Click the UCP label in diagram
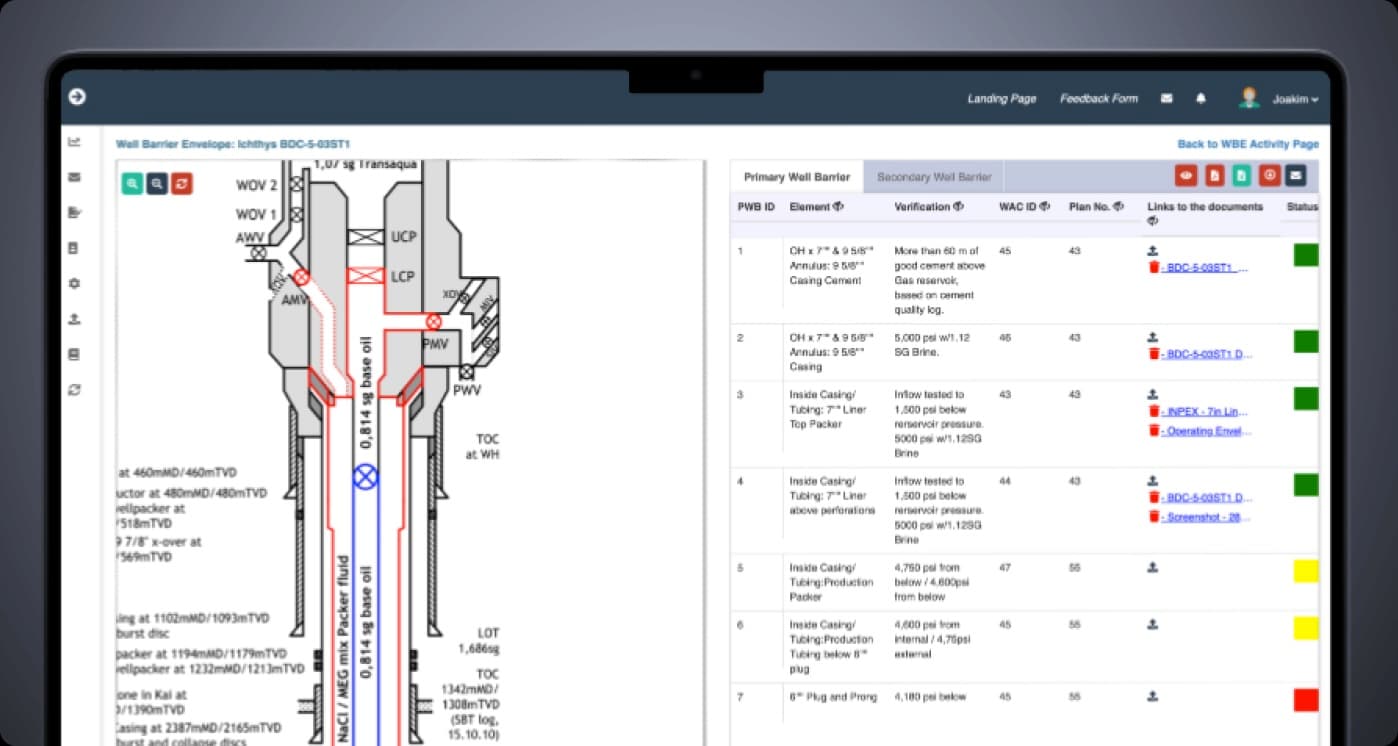This screenshot has height=746, width=1398. pos(404,236)
